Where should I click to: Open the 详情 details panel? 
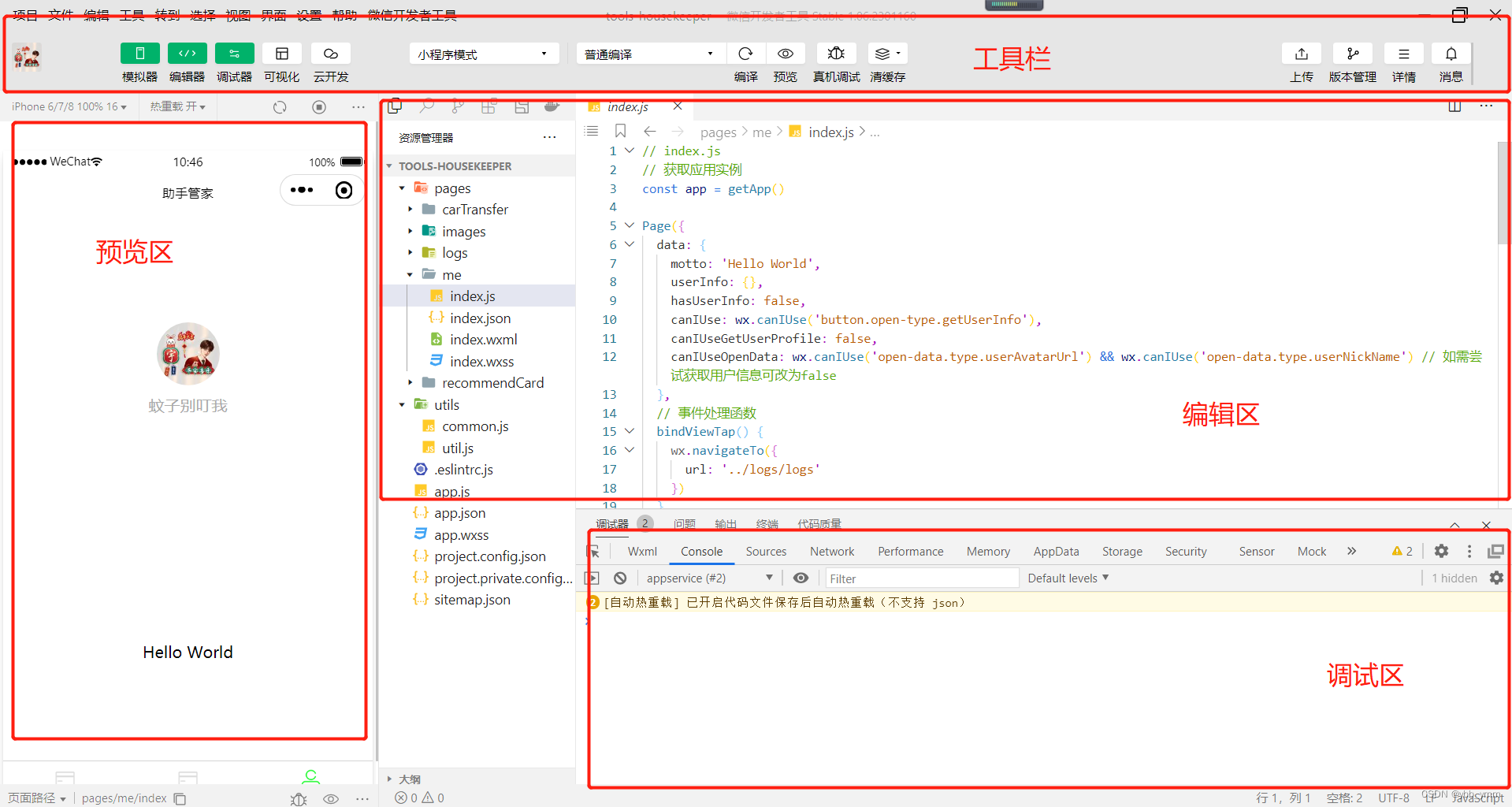[x=1403, y=54]
